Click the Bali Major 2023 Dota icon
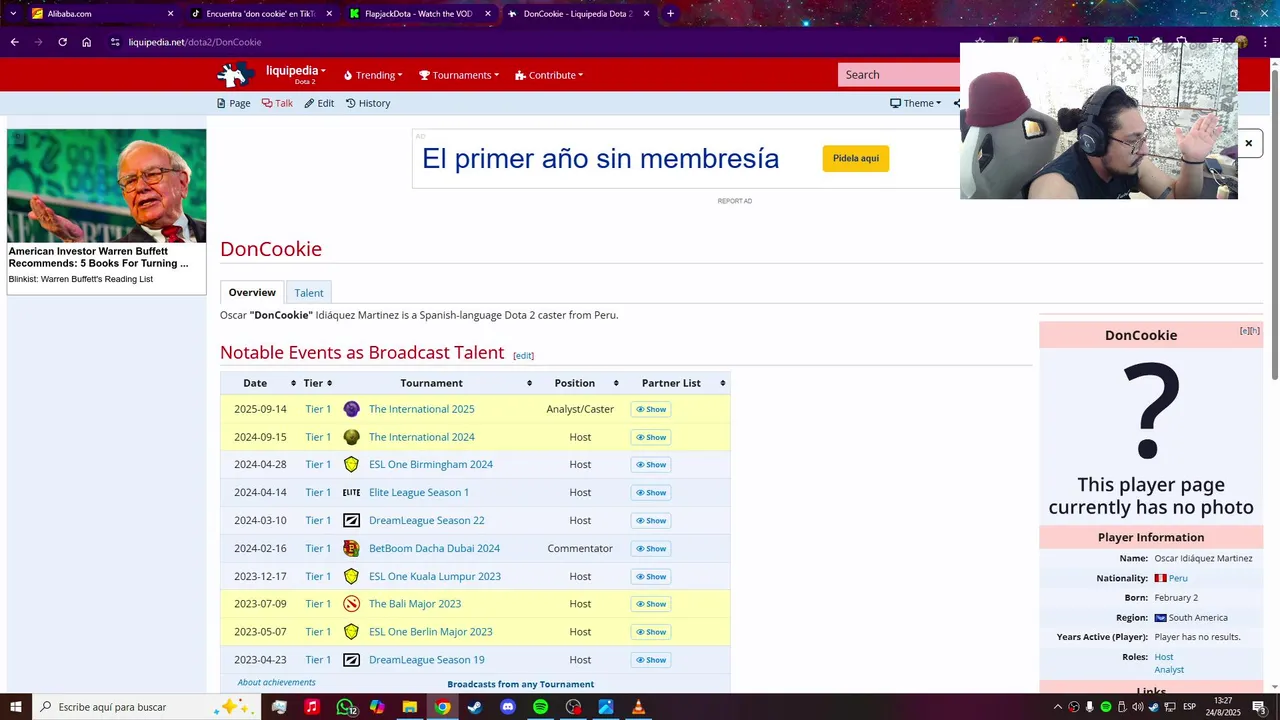Screen dimensions: 1280x720 [x=351, y=604]
